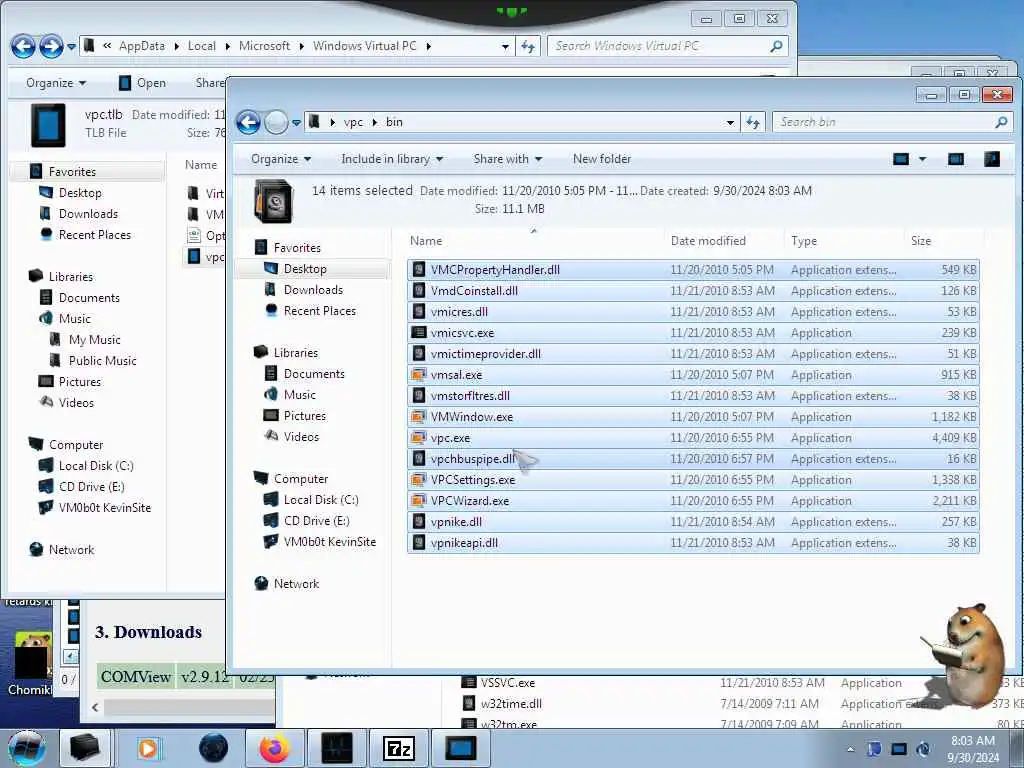Screen dimensions: 1024x768
Task: Open the help icon in bin toolbar
Action: tap(991, 159)
